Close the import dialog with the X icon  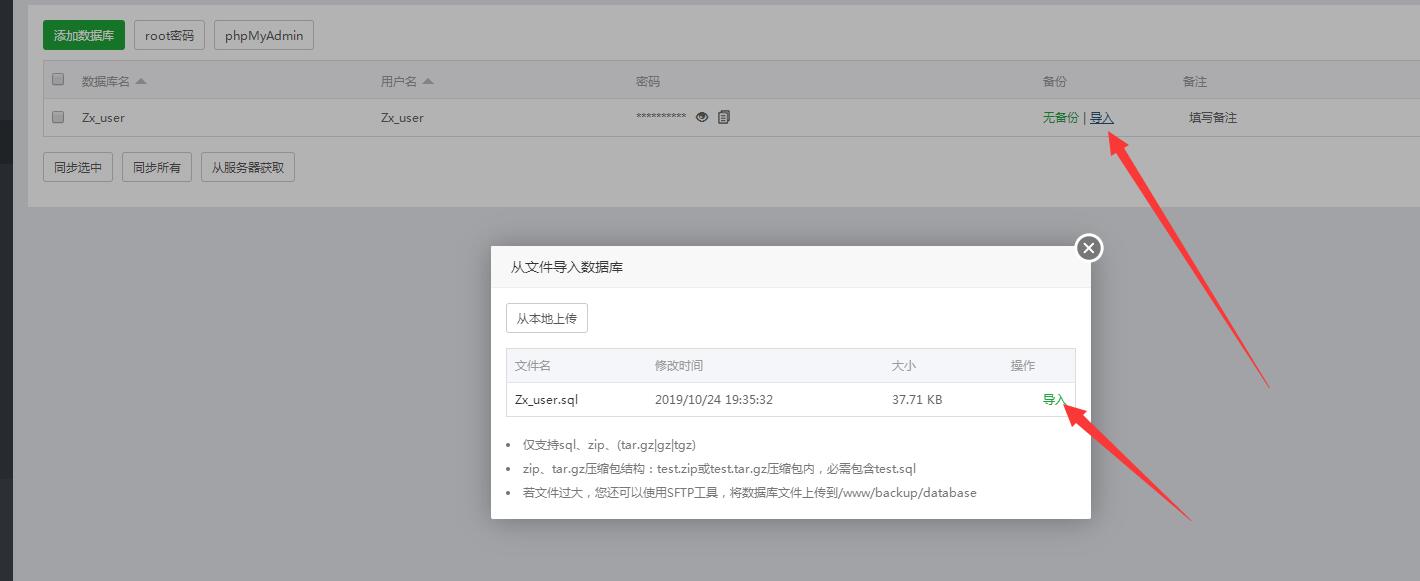tap(1089, 247)
